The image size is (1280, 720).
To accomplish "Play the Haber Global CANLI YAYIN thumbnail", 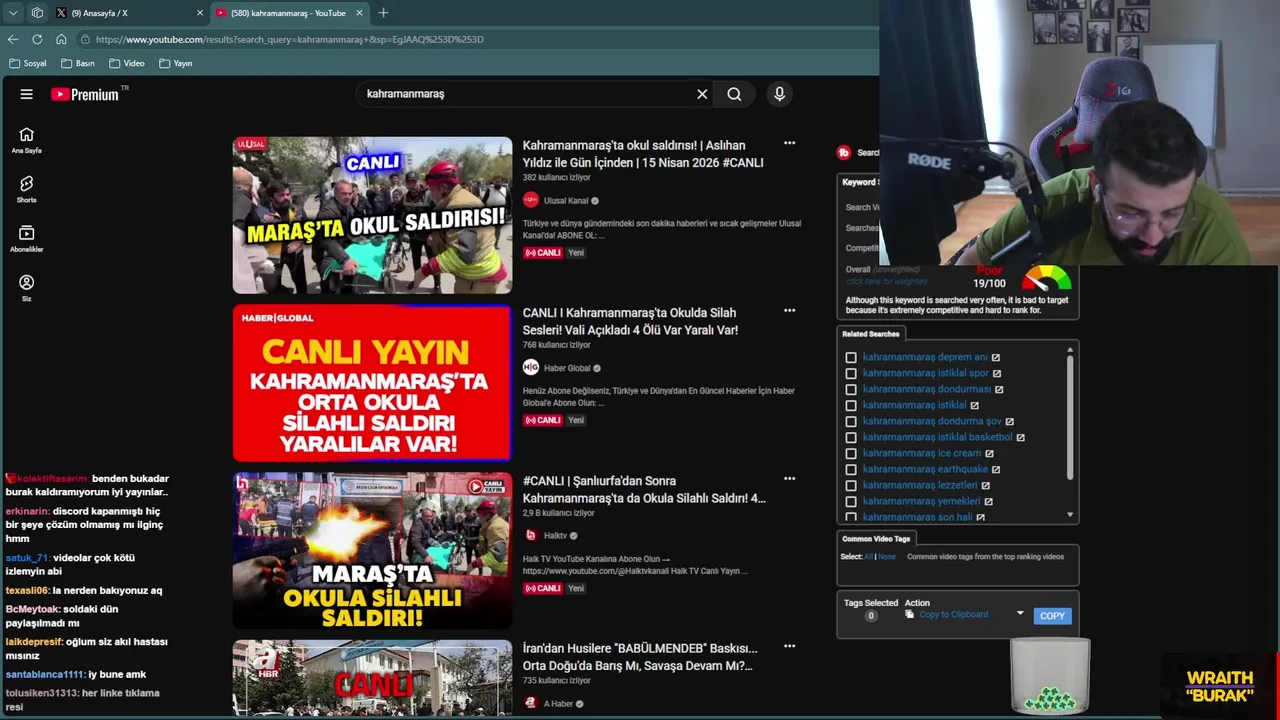I will coord(372,383).
